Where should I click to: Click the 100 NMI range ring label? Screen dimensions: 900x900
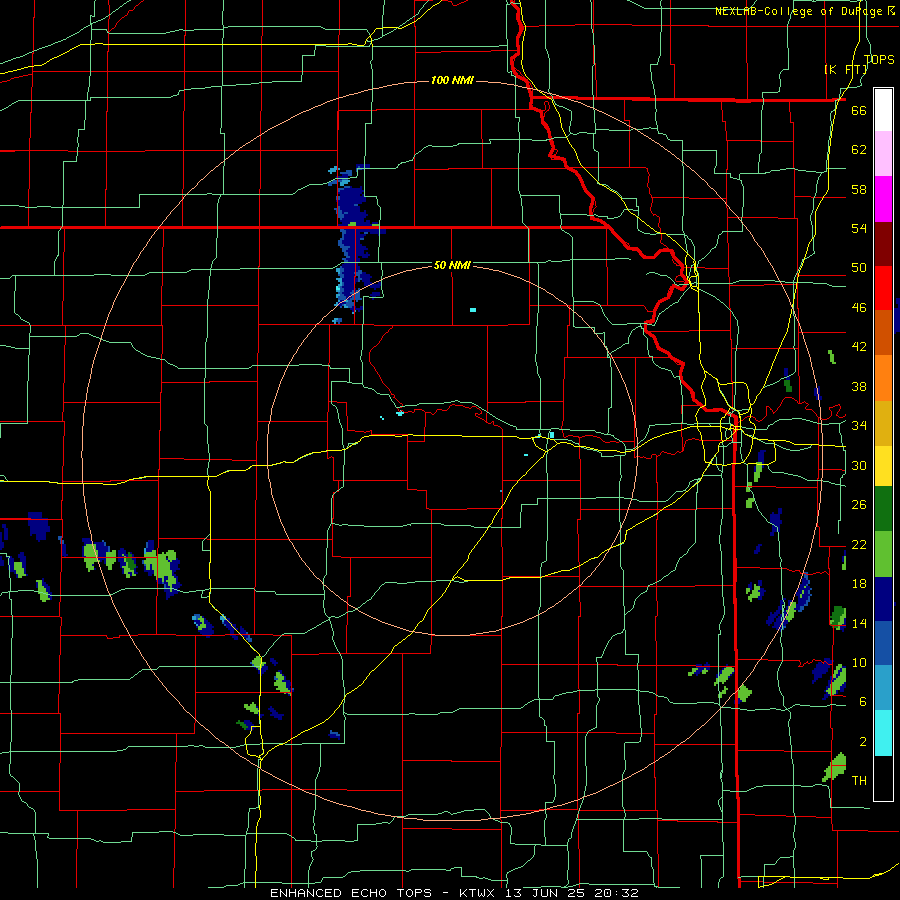(x=452, y=80)
